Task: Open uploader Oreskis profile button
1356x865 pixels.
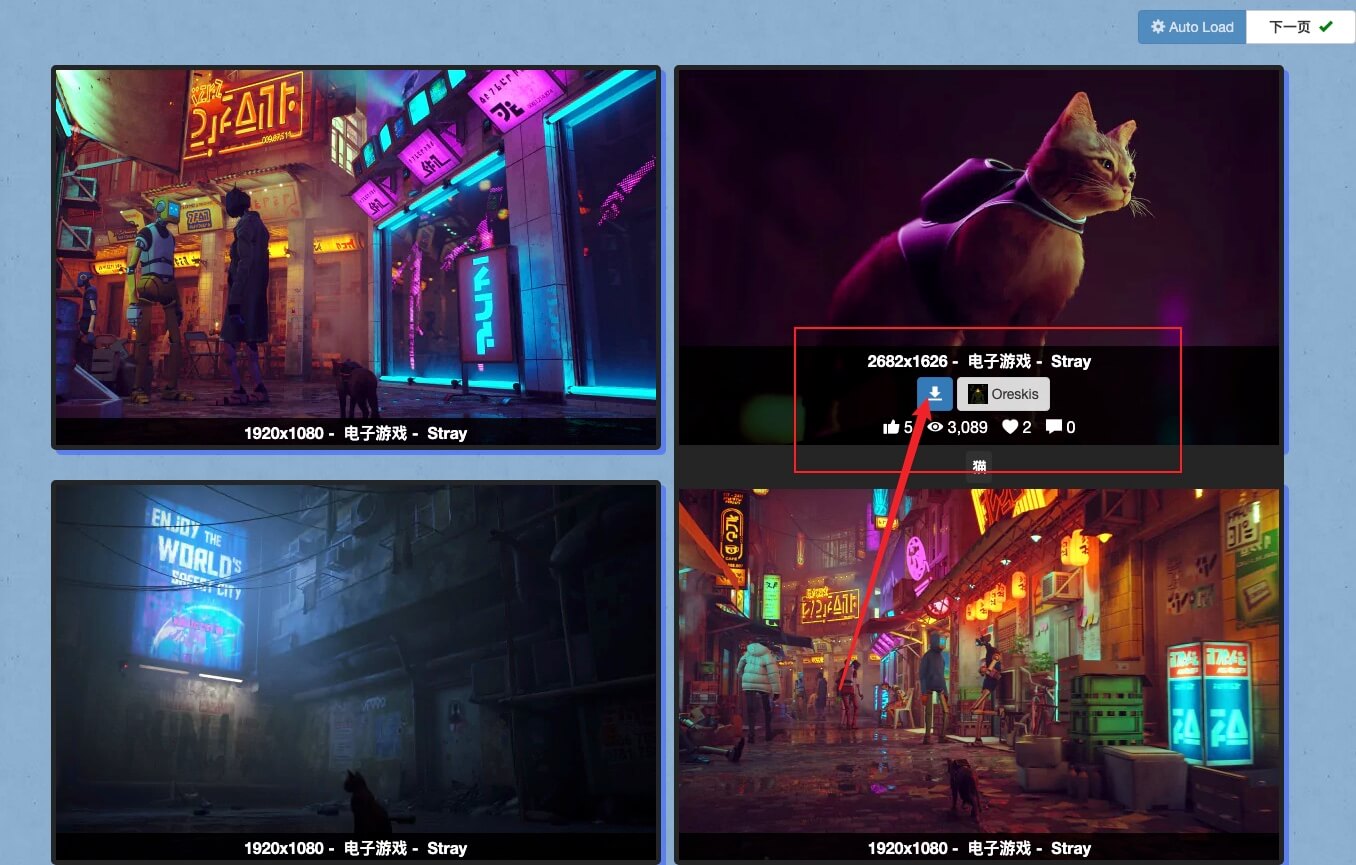Action: 1003,394
